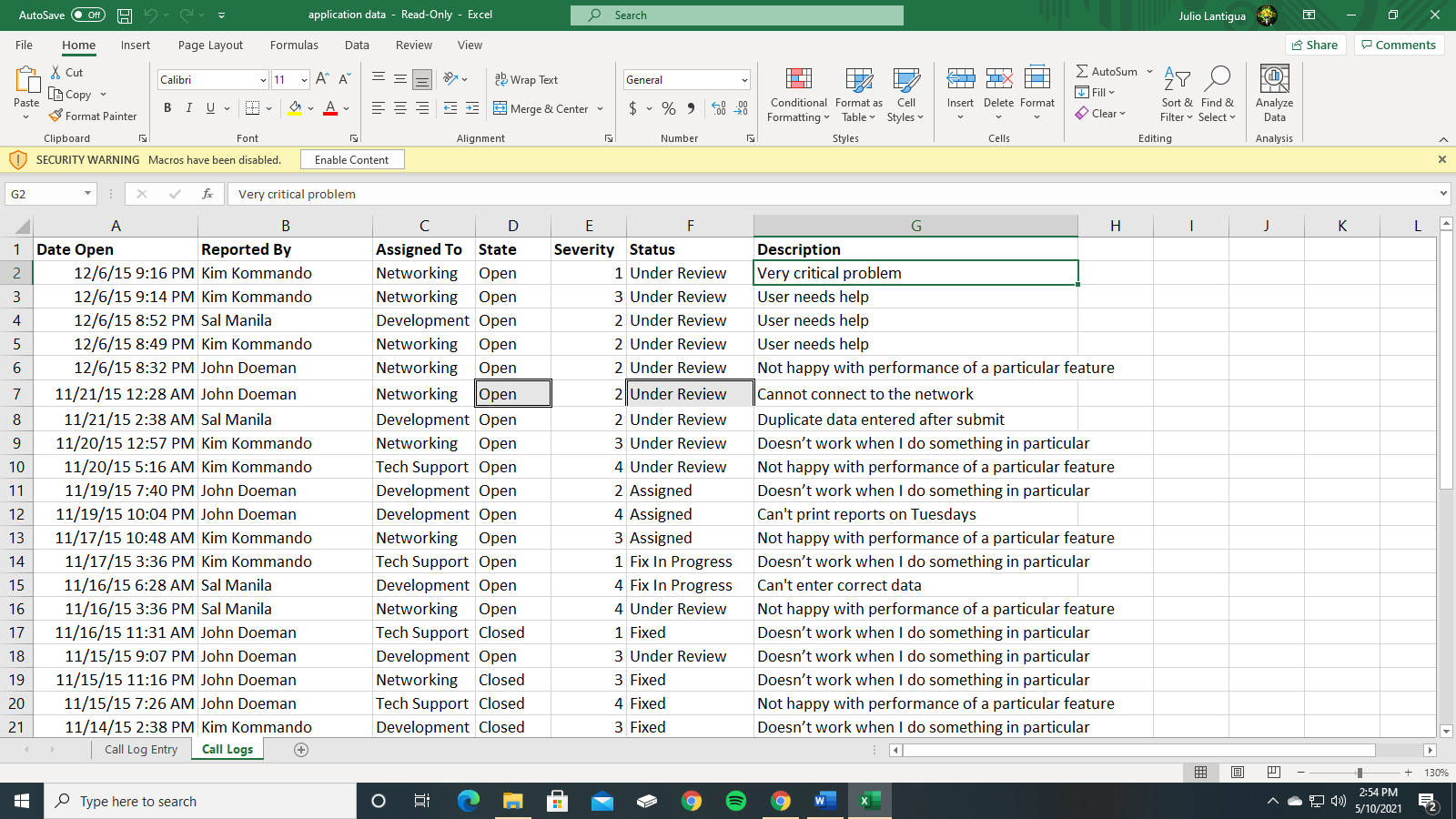Image resolution: width=1456 pixels, height=819 pixels.
Task: Click the Insert Function fx icon
Action: pos(207,194)
